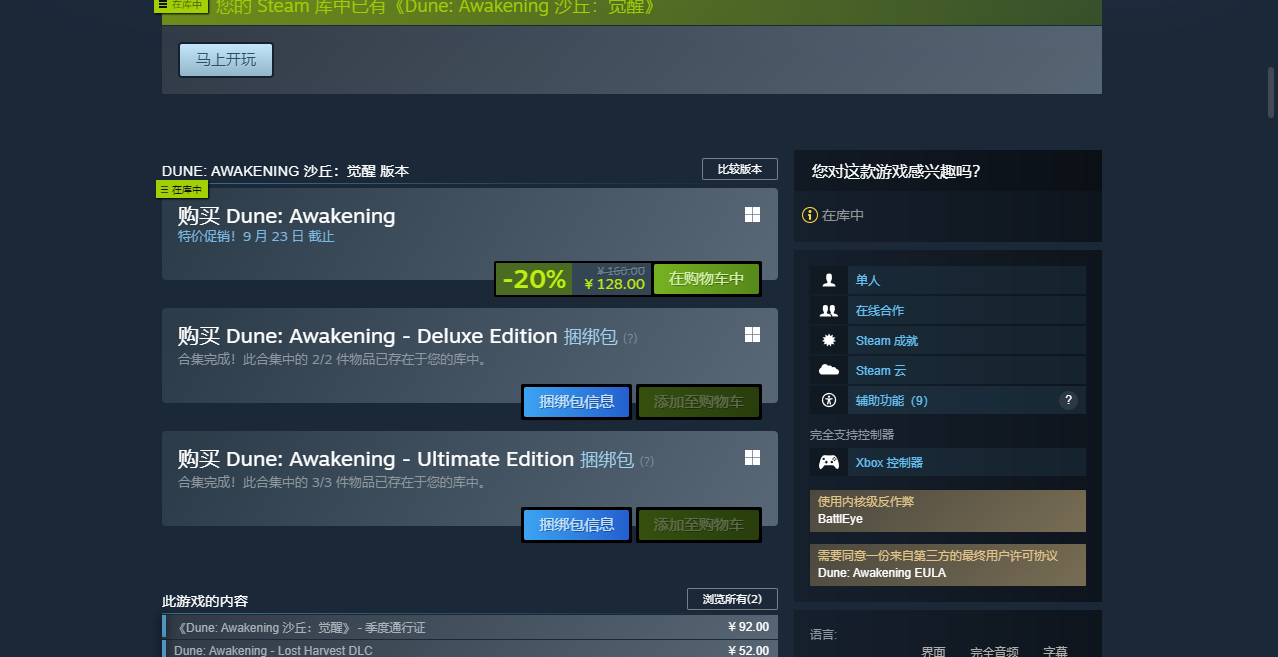The image size is (1278, 657).
Task: Click the online co-op two-person icon
Action: click(x=828, y=310)
